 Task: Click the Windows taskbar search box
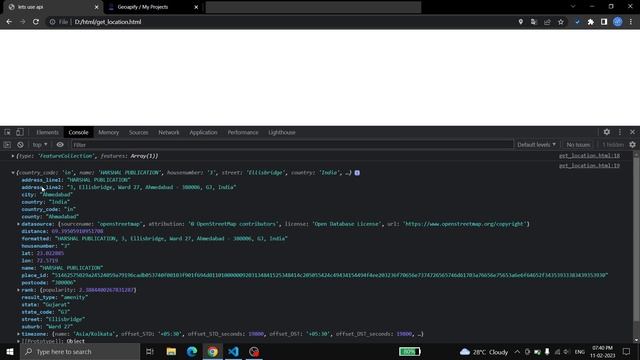coord(80,351)
